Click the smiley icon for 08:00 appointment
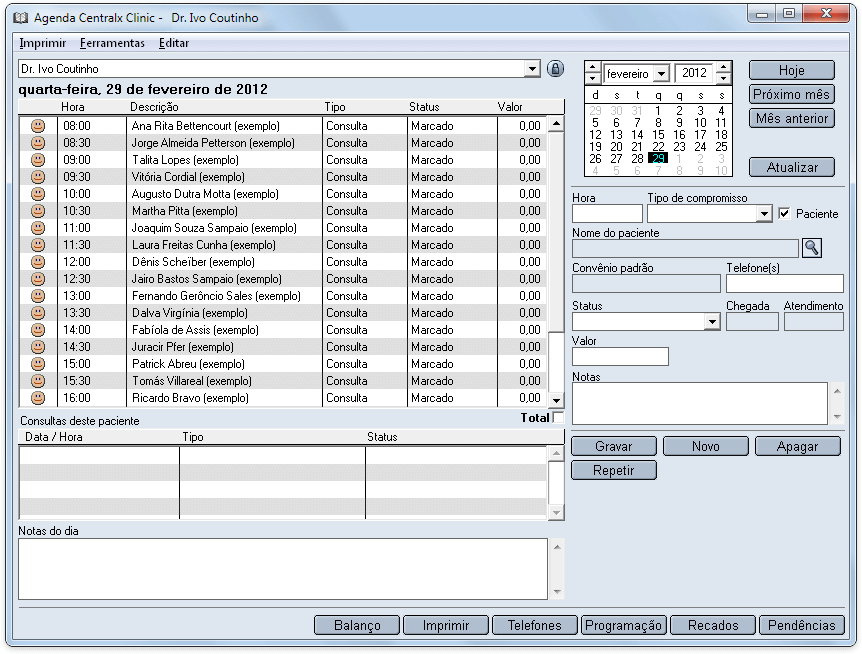 click(x=38, y=126)
